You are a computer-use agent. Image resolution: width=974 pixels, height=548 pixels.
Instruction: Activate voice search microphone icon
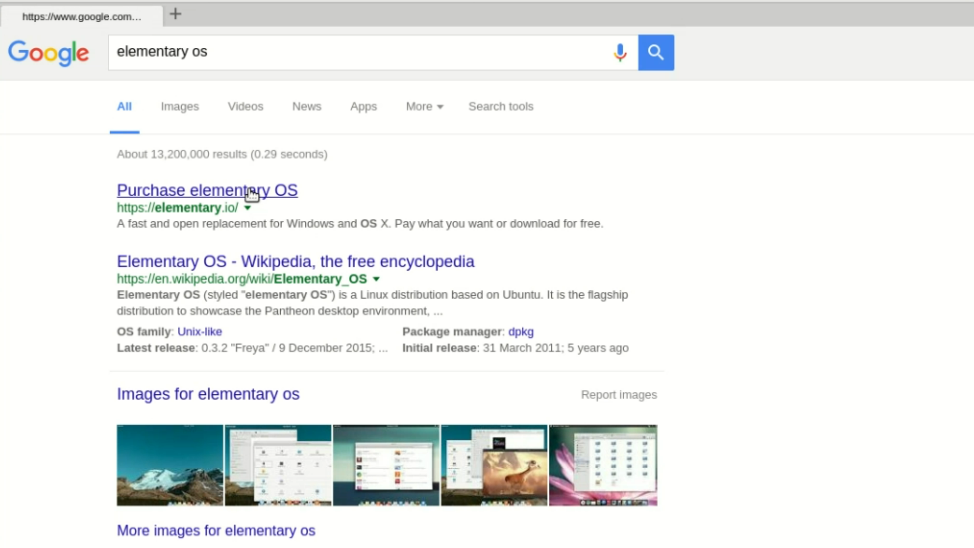click(x=619, y=53)
